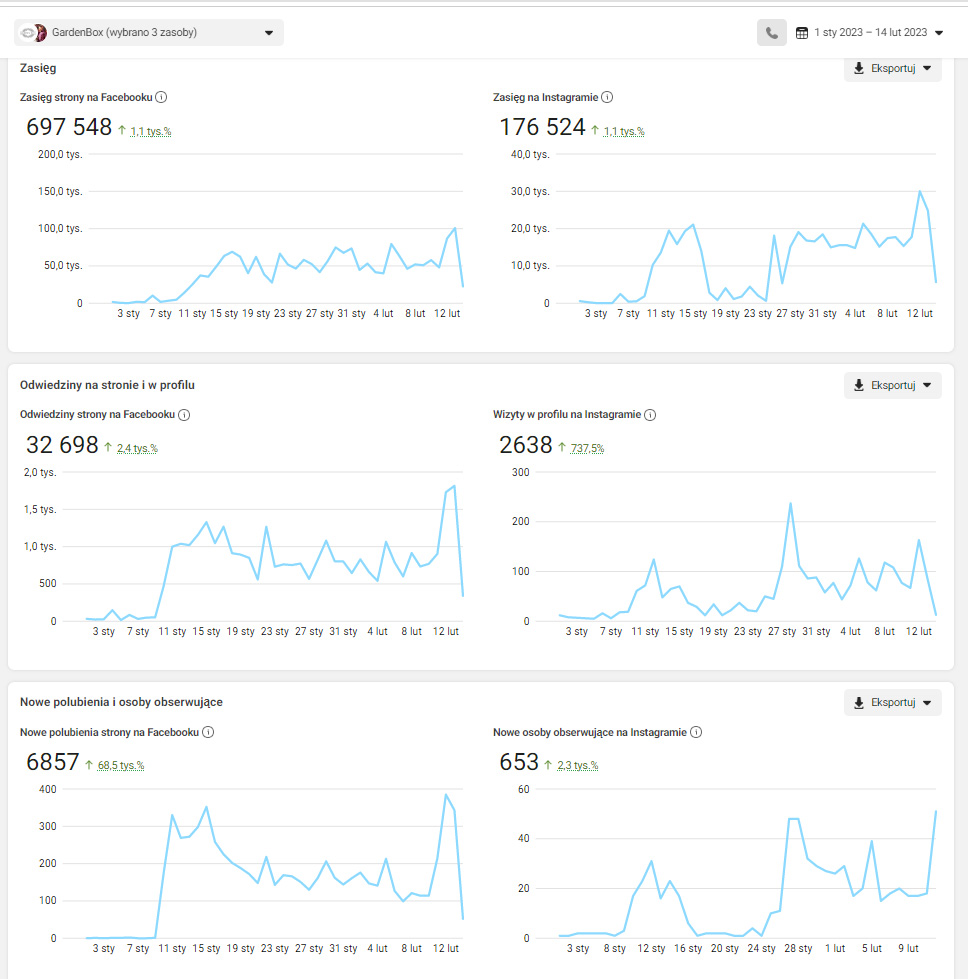Export the Nowe polubienia i osoby obserwujące data

[892, 702]
